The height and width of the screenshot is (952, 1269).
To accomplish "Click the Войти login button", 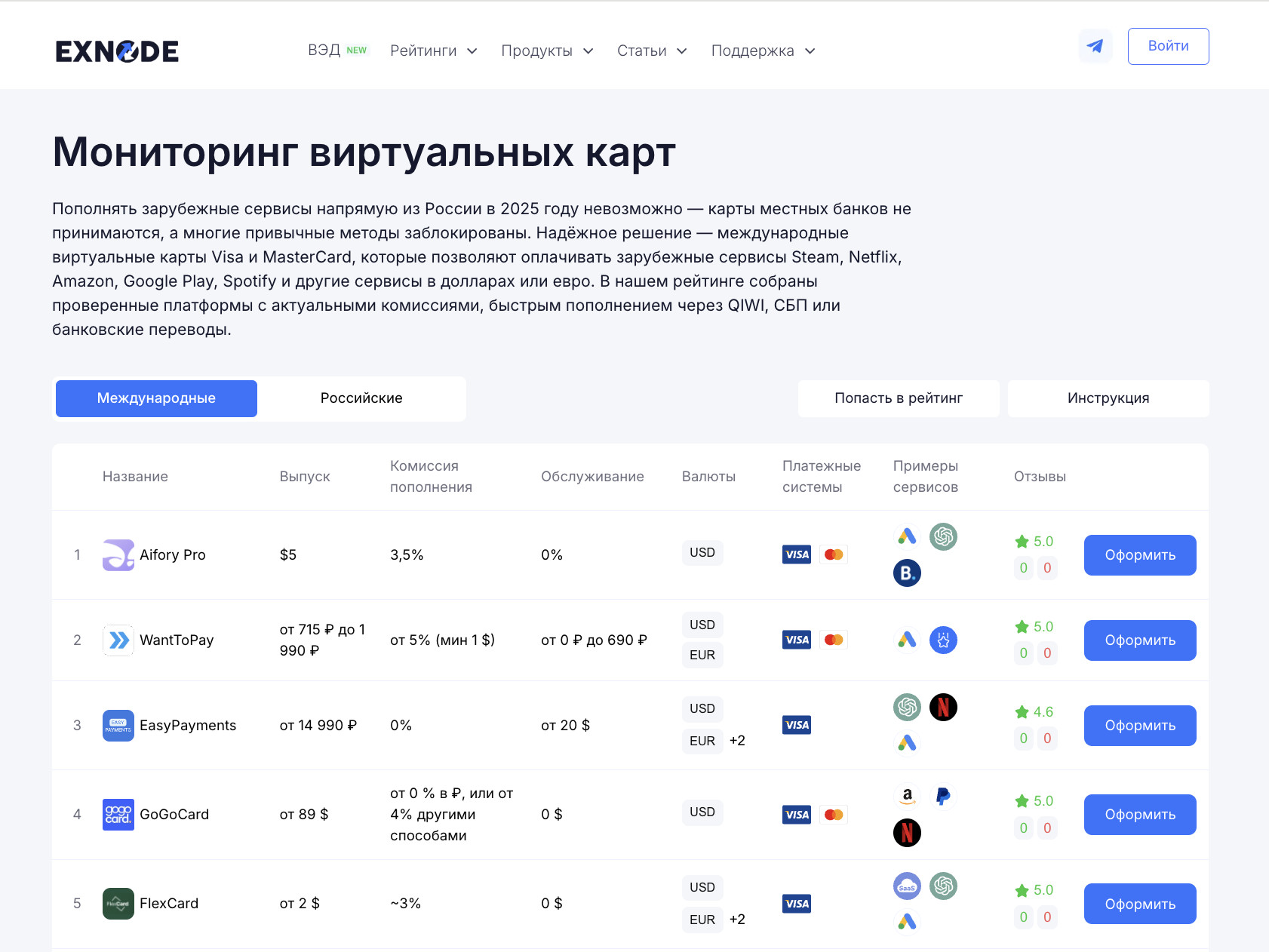I will [1168, 46].
